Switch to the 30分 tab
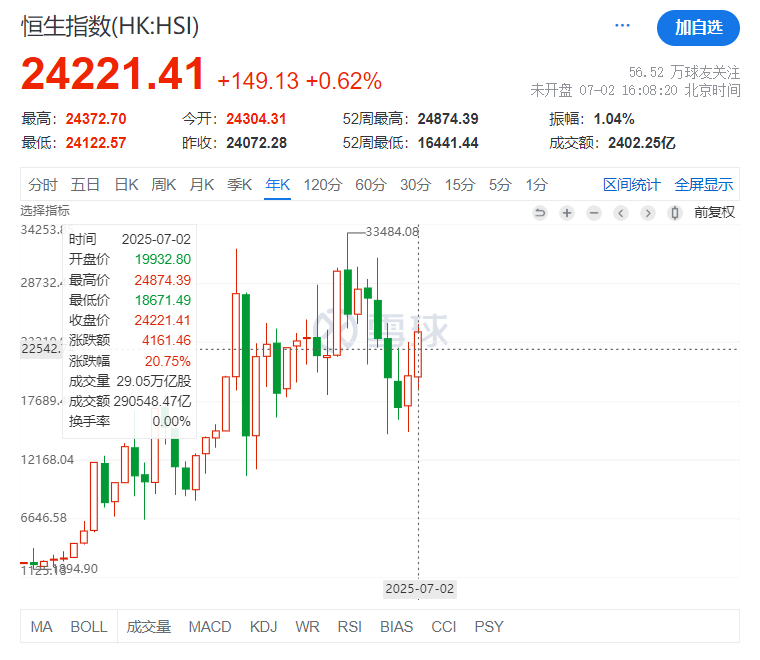The height and width of the screenshot is (660, 760). click(x=415, y=185)
